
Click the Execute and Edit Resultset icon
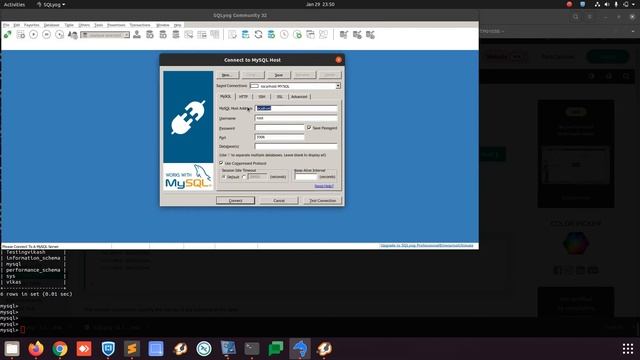click(x=60, y=35)
